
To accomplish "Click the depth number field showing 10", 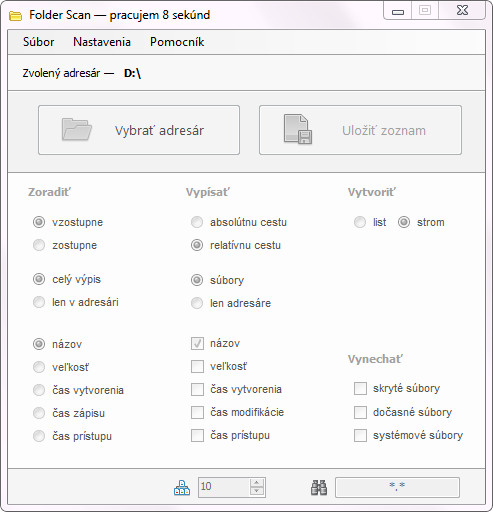I will point(224,487).
